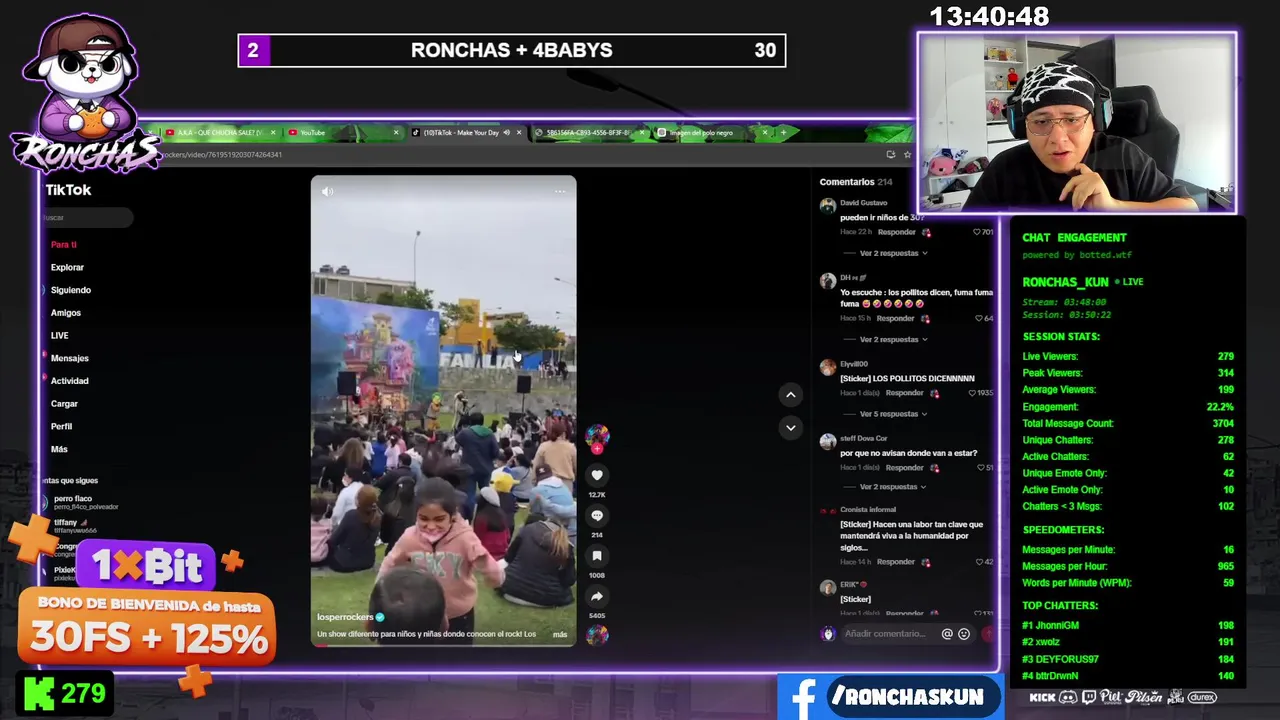Expand 'Ver 5 respuestas' replies
1280x720 pixels.
(893, 414)
